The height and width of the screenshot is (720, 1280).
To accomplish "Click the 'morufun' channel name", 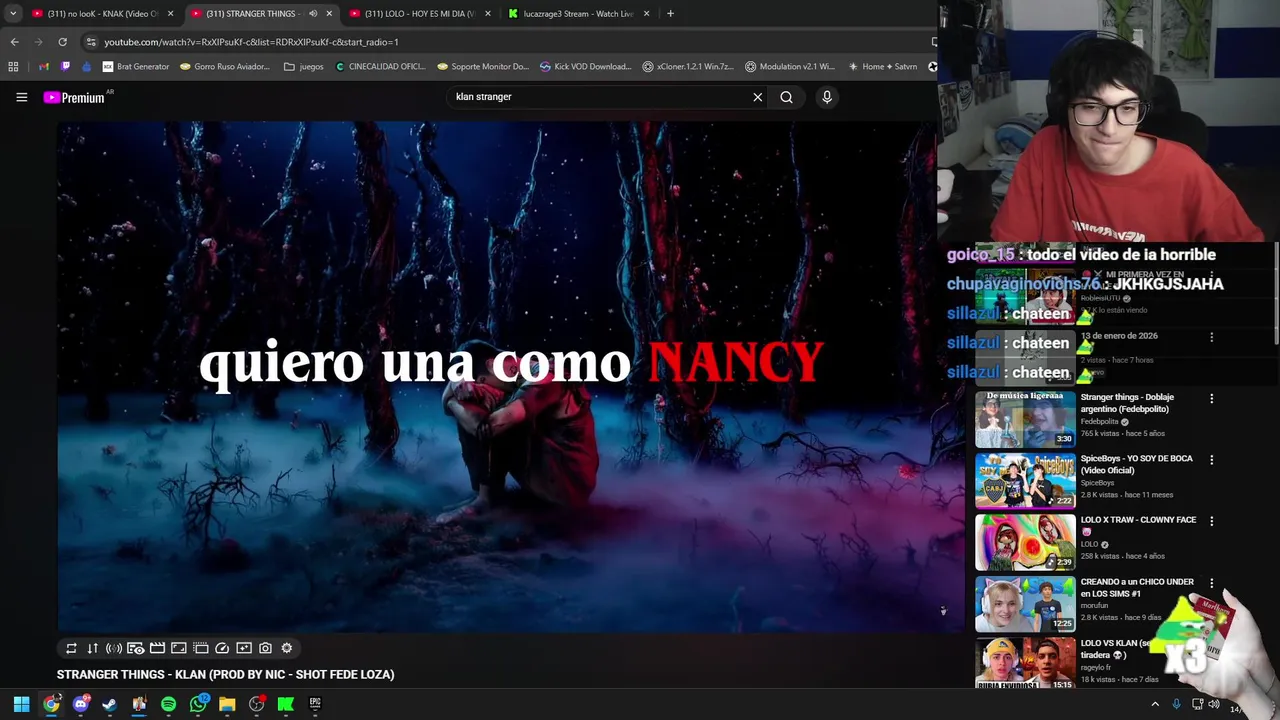I will 1094,605.
